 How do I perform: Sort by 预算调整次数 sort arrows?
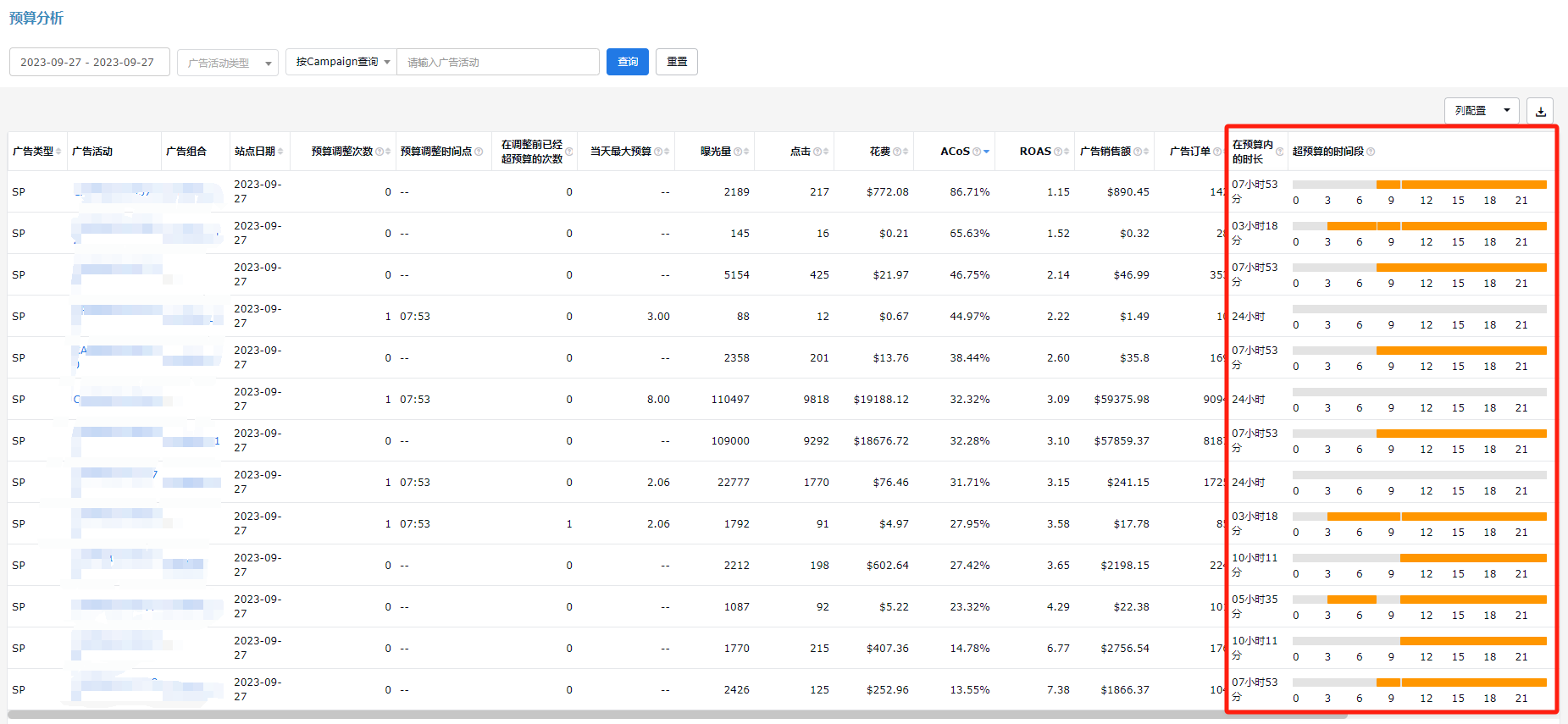click(388, 152)
